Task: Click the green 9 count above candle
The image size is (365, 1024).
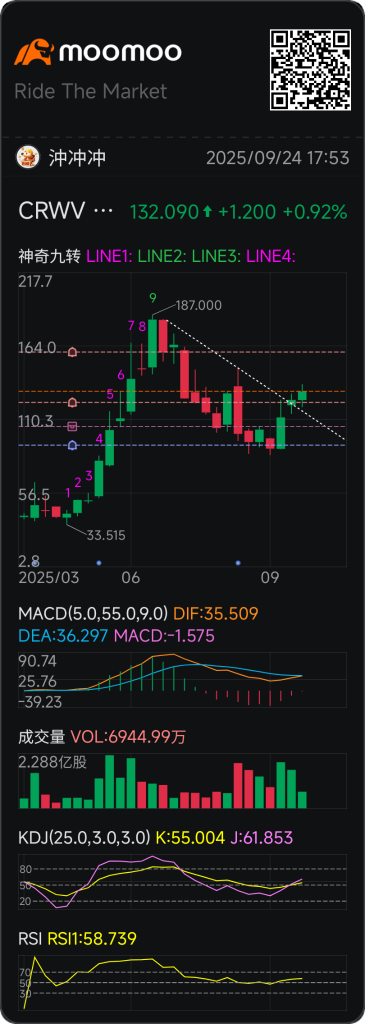Action: [x=153, y=298]
